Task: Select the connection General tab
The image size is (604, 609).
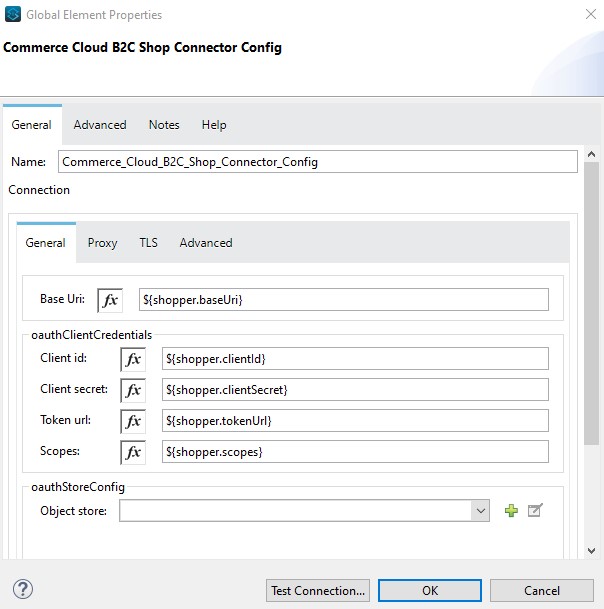Action: pos(45,243)
